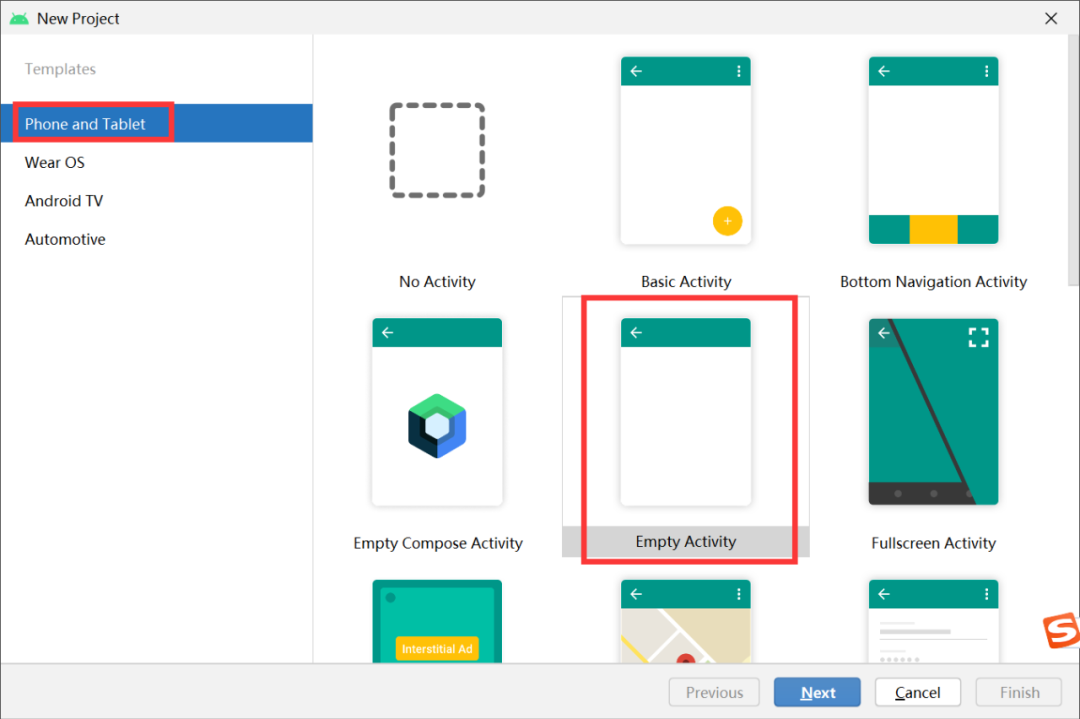The height and width of the screenshot is (719, 1080).
Task: Choose the map activity template thumbnail
Action: point(685,621)
